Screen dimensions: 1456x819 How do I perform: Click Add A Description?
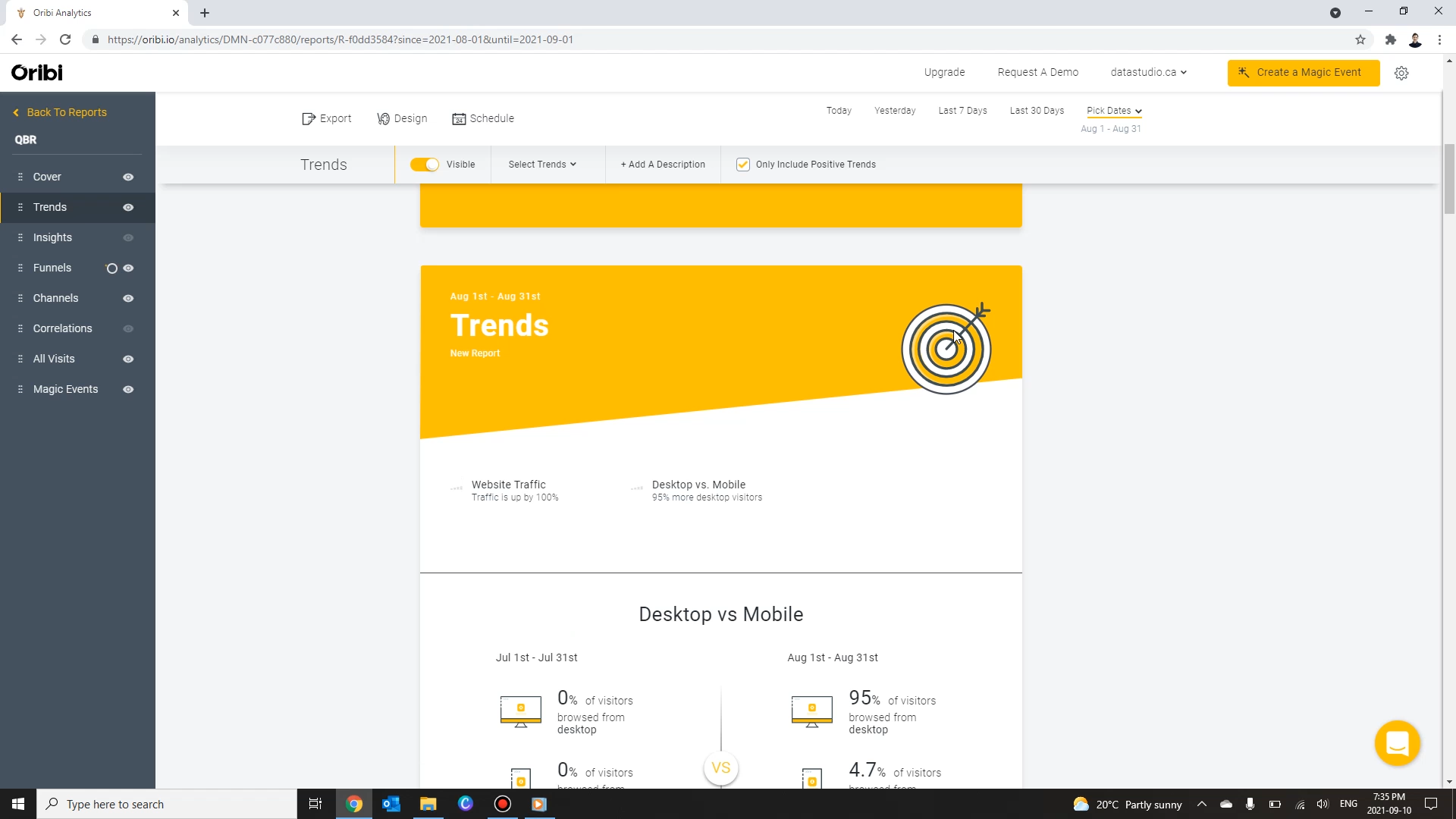pyautogui.click(x=662, y=164)
